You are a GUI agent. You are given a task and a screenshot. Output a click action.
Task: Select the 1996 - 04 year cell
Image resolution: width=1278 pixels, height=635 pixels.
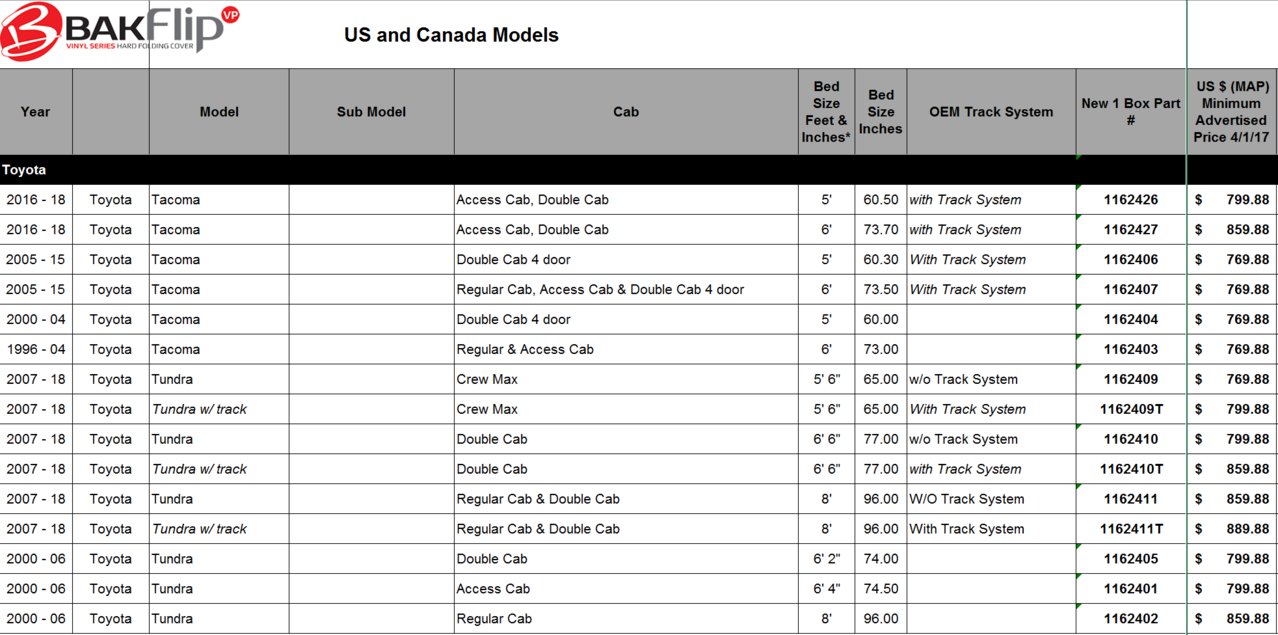[36, 349]
